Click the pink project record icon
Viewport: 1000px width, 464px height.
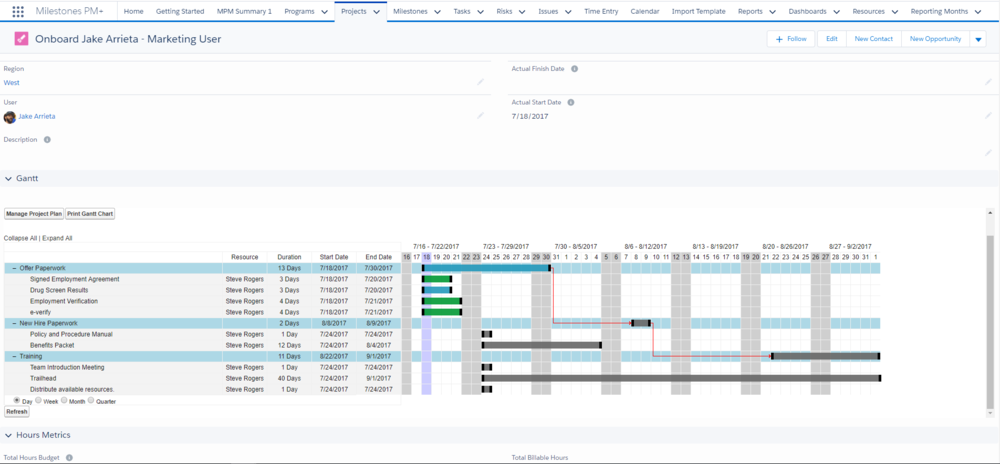tap(21, 39)
